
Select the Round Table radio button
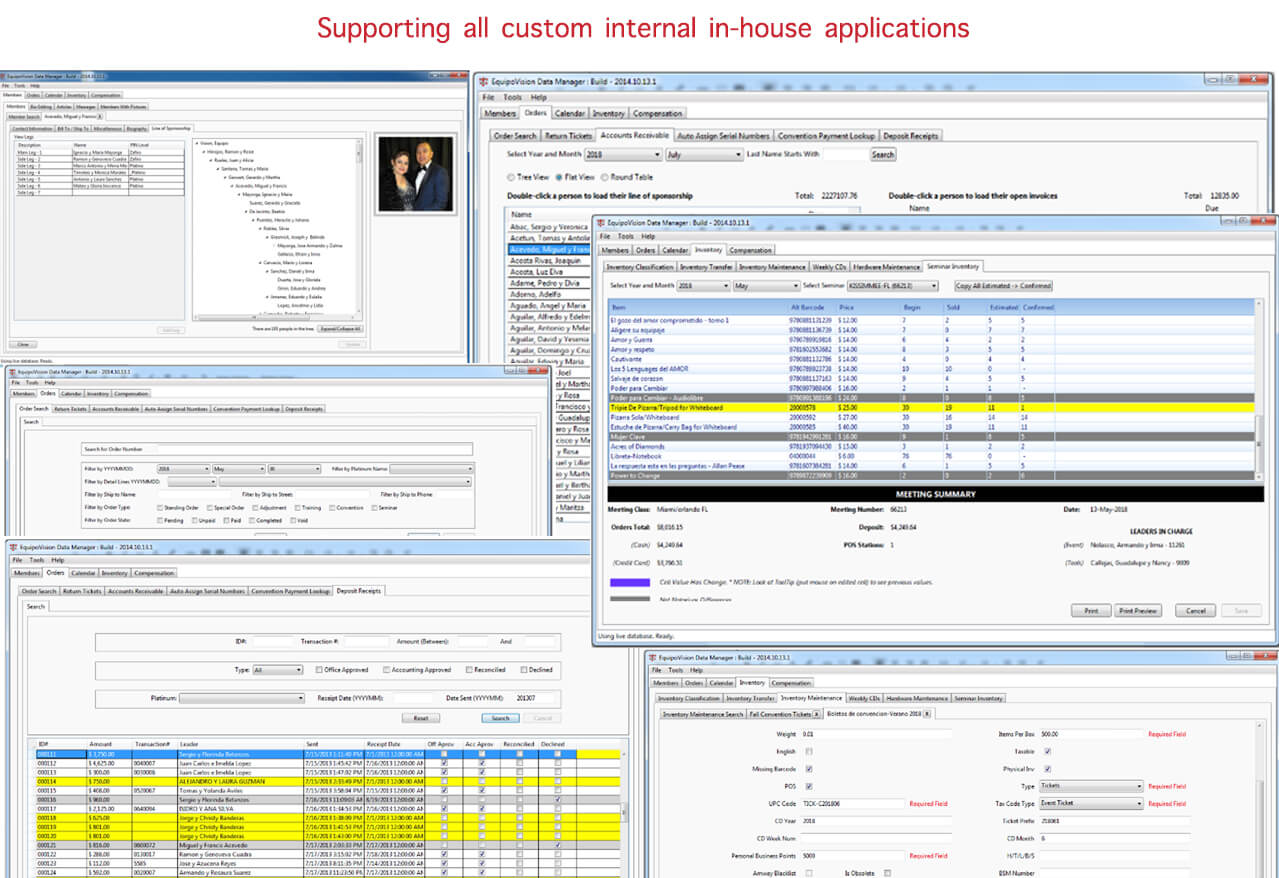point(604,177)
